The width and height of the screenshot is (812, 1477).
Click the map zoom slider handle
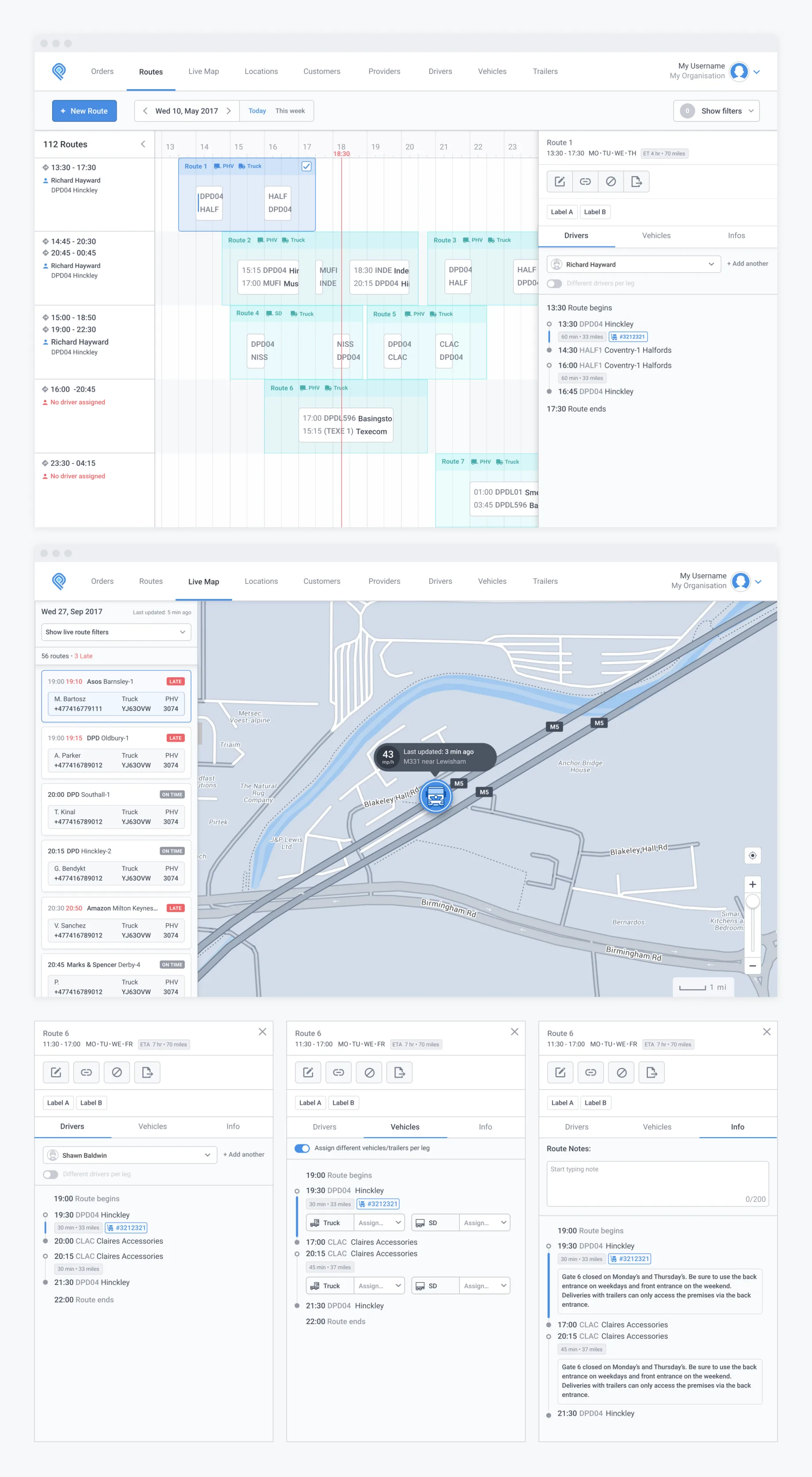click(752, 902)
